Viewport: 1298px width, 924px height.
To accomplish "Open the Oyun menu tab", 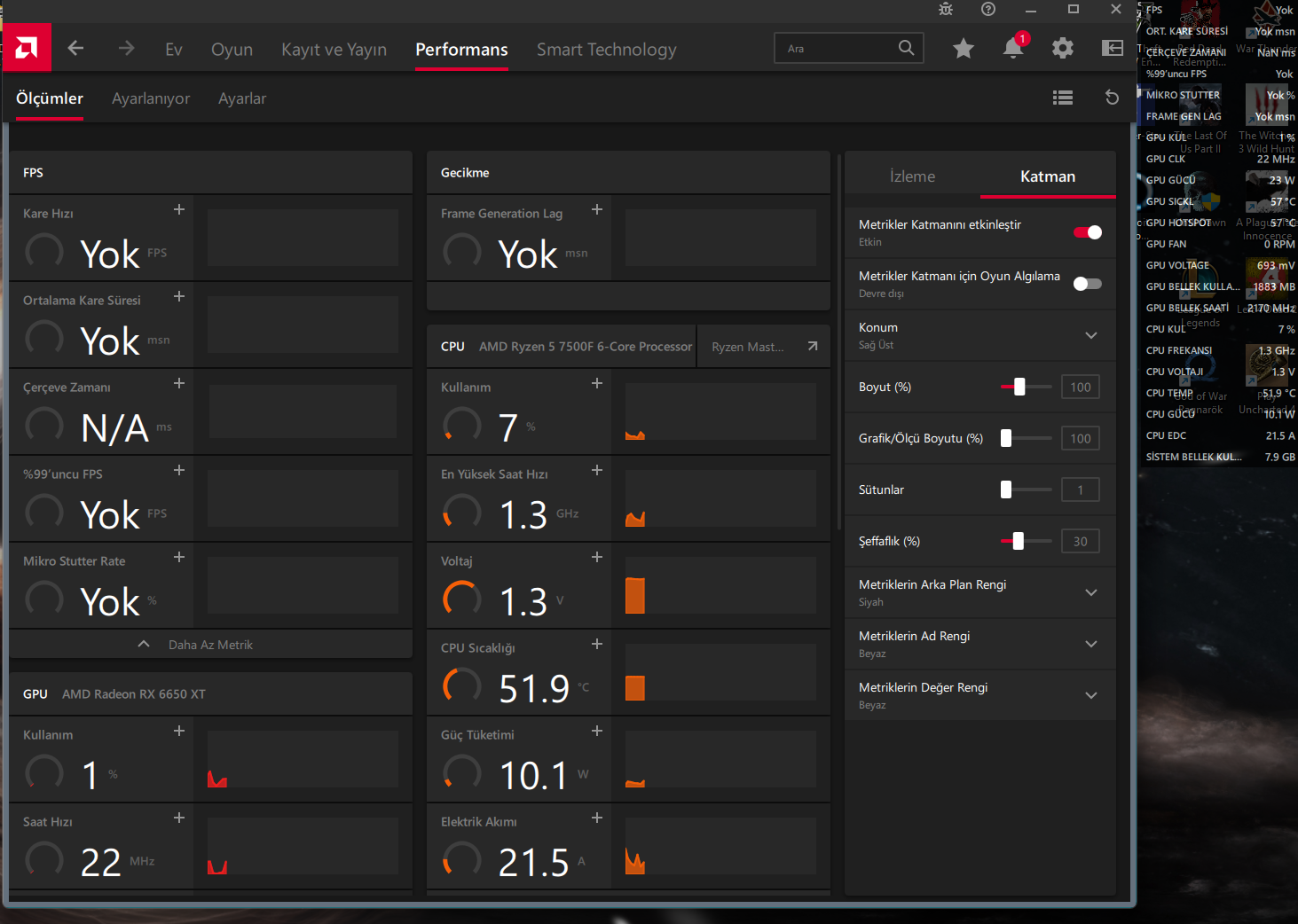I will [x=232, y=50].
